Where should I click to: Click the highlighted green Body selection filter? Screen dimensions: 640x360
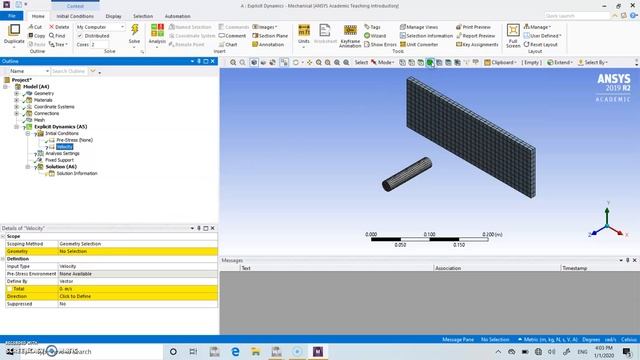pos(430,62)
